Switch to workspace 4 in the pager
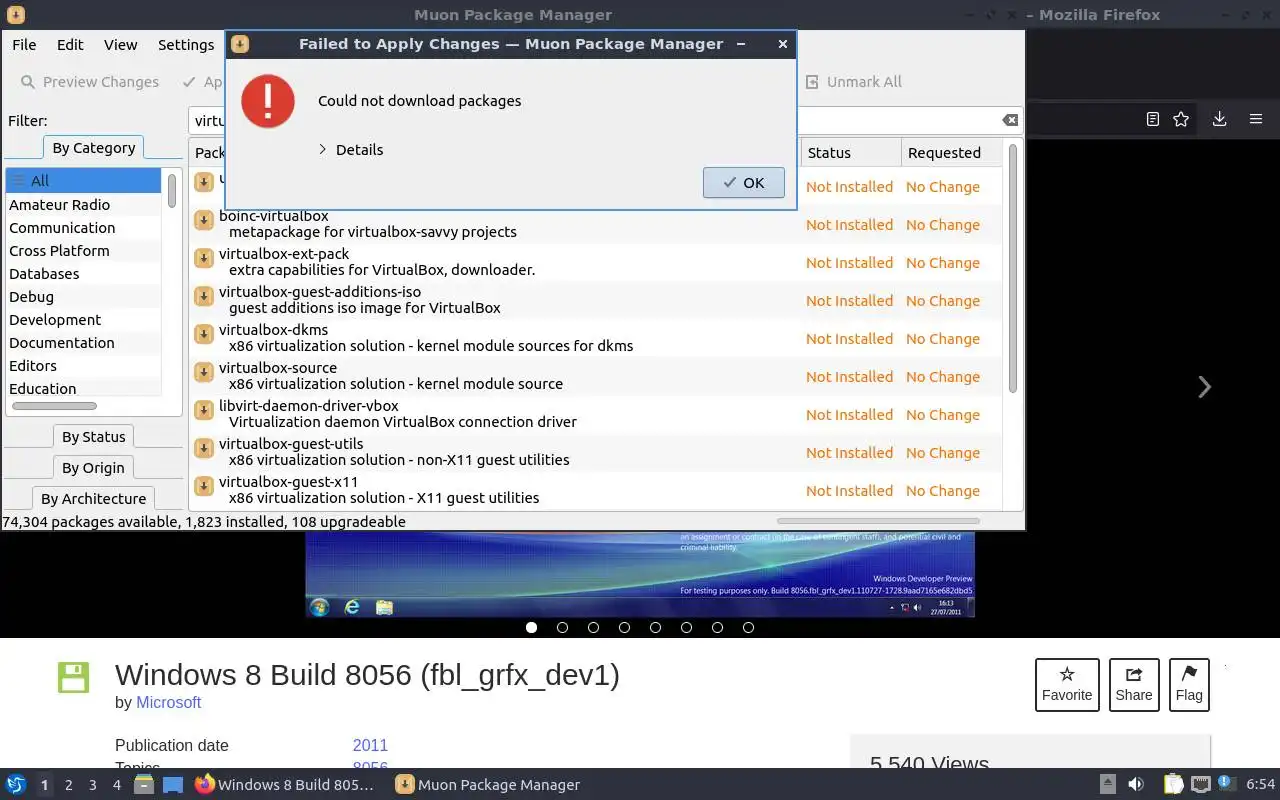Image resolution: width=1280 pixels, height=800 pixels. click(117, 785)
